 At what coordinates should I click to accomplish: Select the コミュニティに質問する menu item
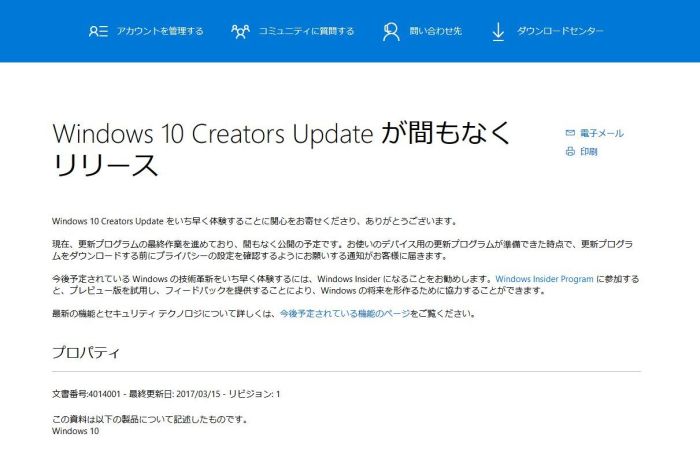306,31
